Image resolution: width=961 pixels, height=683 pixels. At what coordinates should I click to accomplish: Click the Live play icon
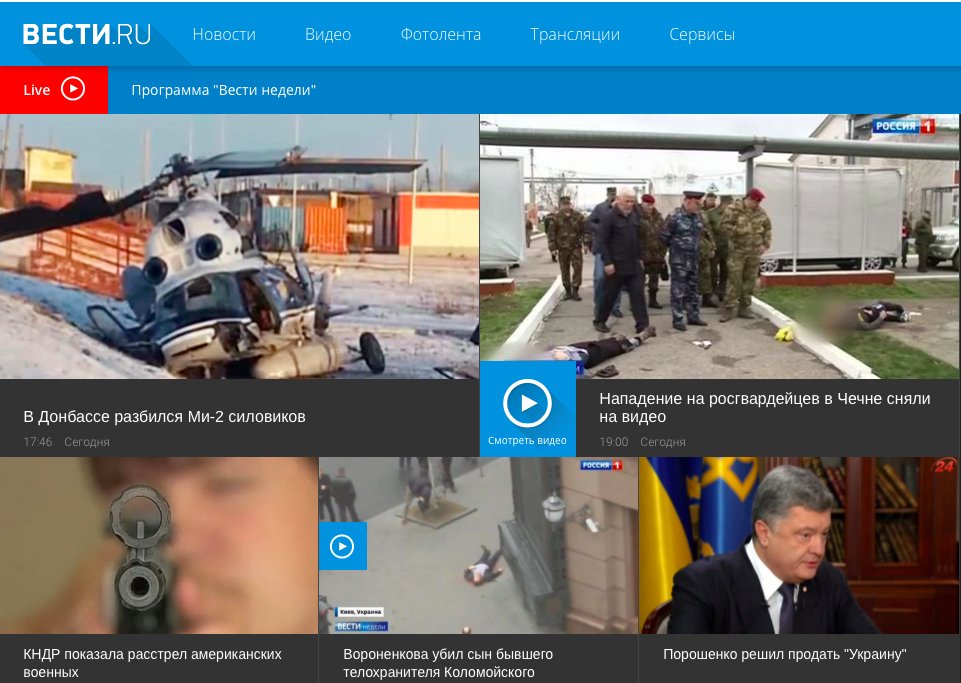point(73,89)
